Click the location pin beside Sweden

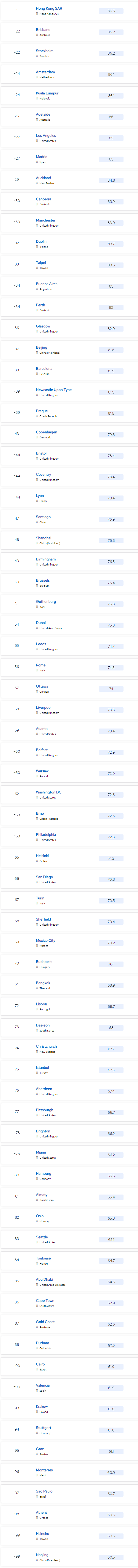coord(37,56)
